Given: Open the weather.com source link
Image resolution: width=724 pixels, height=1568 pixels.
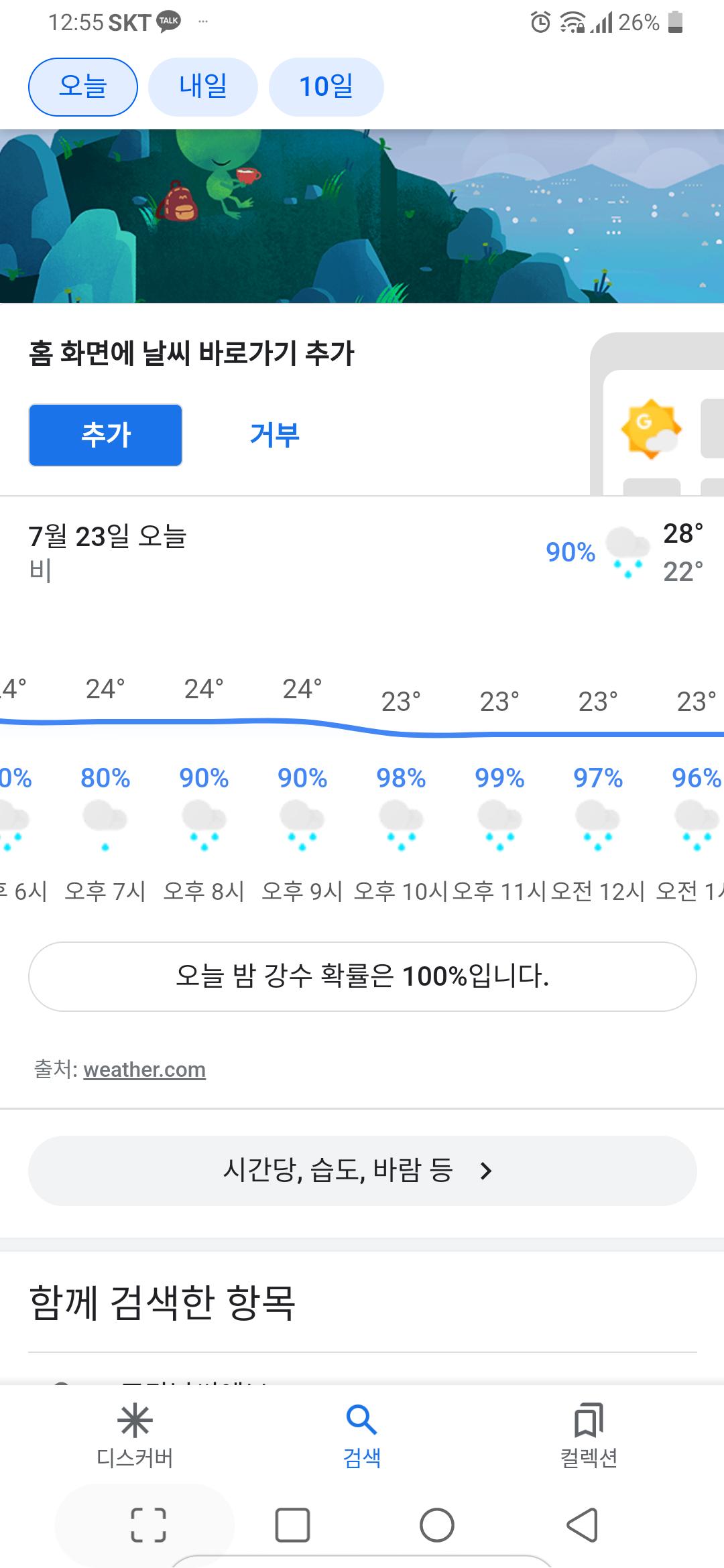Looking at the screenshot, I should click(144, 1069).
